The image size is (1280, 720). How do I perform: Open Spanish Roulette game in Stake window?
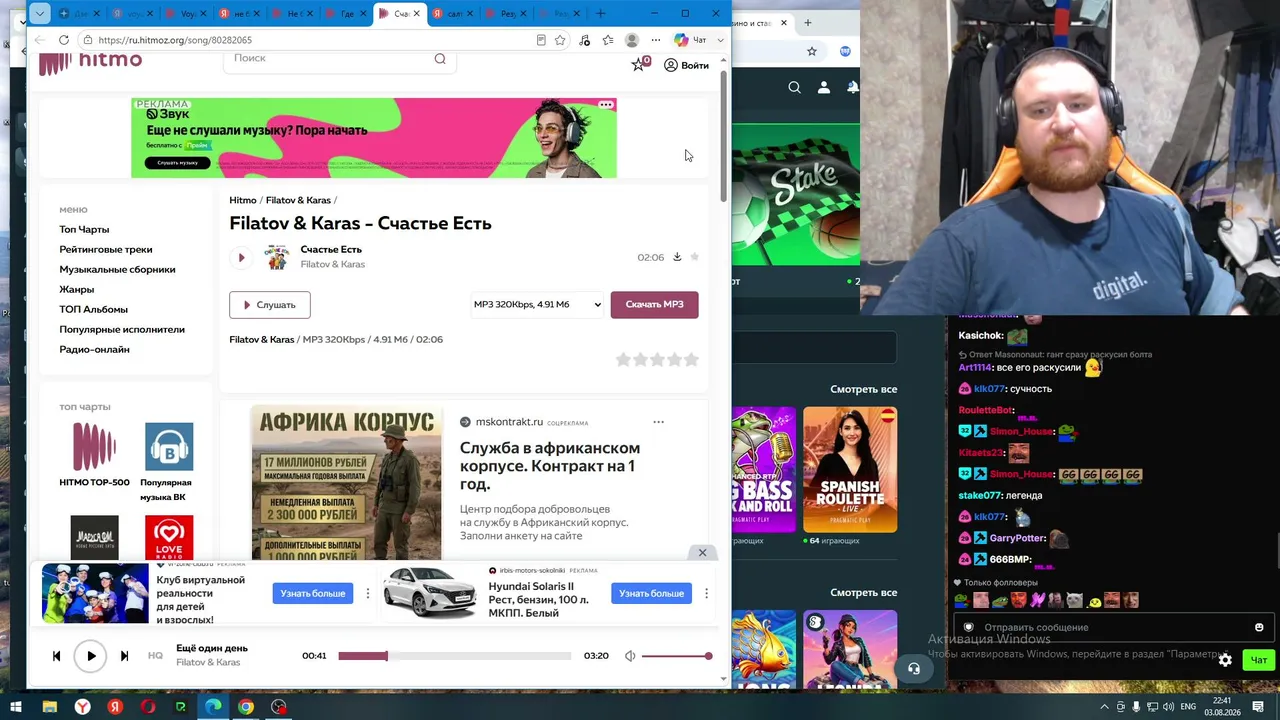(x=850, y=469)
